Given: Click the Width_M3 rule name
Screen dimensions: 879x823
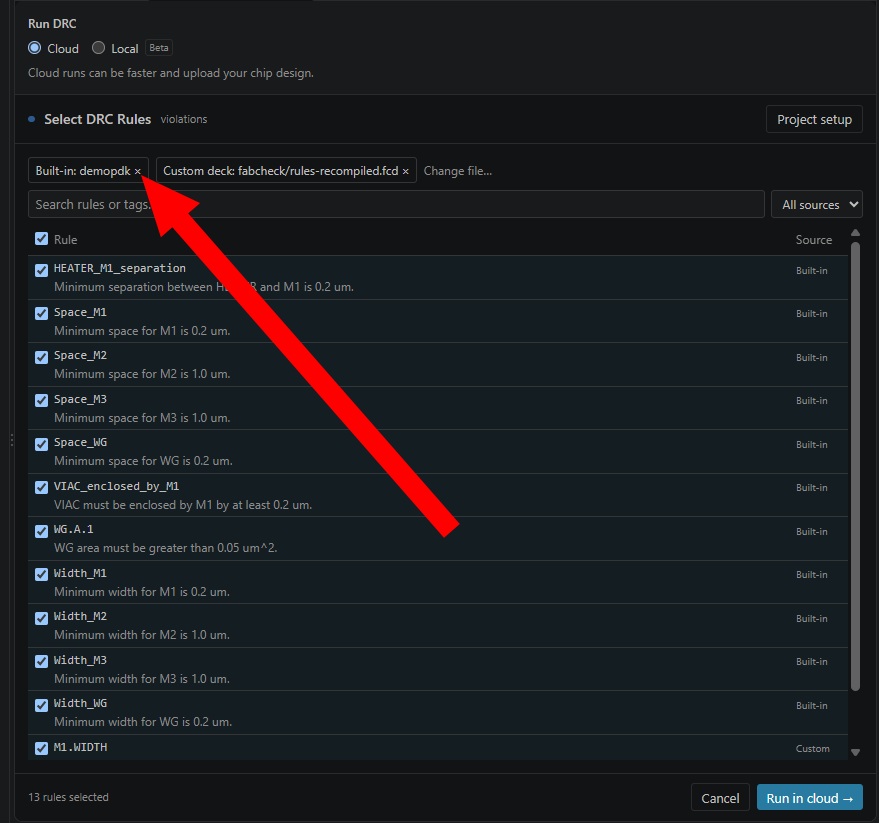Looking at the screenshot, I should [80, 660].
